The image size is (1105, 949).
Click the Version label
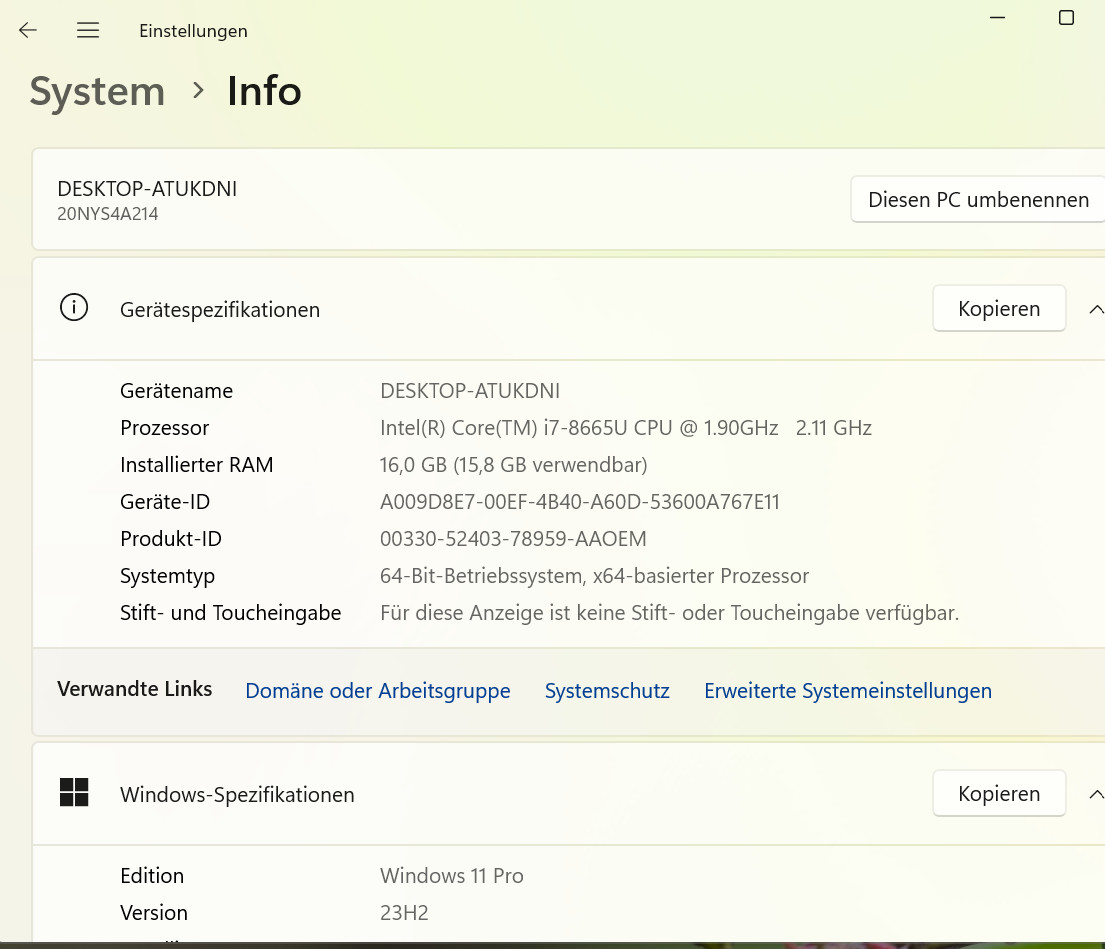point(154,913)
